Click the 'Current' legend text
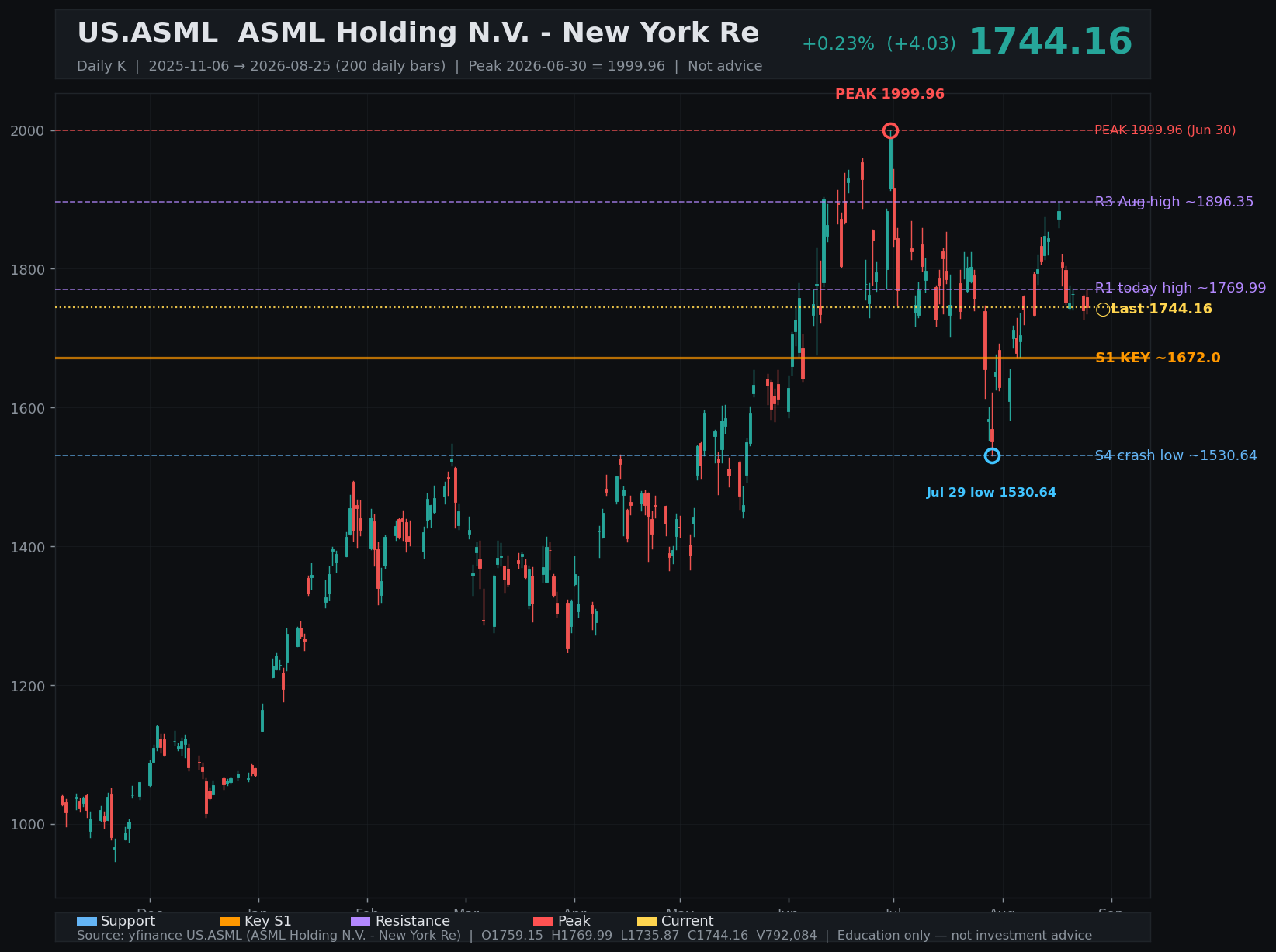Screen dimensions: 1276x952 coord(687,921)
